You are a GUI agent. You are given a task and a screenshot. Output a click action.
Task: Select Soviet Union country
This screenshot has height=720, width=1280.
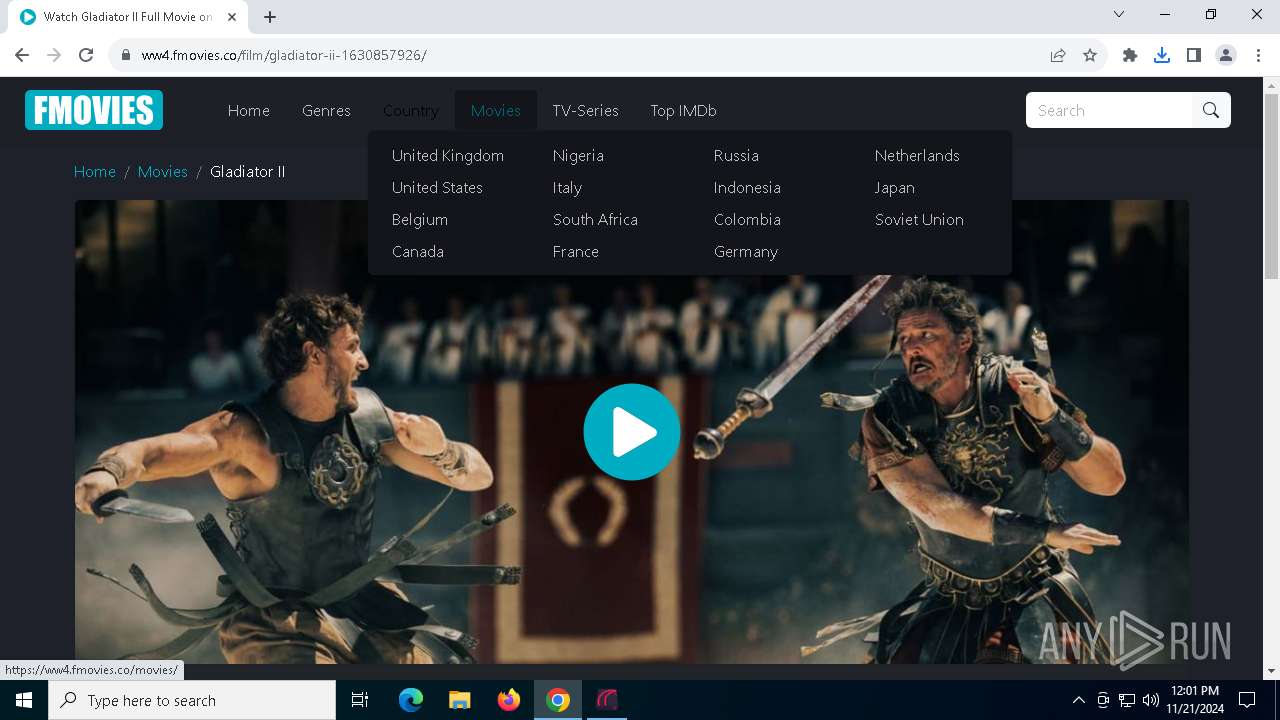(x=919, y=219)
